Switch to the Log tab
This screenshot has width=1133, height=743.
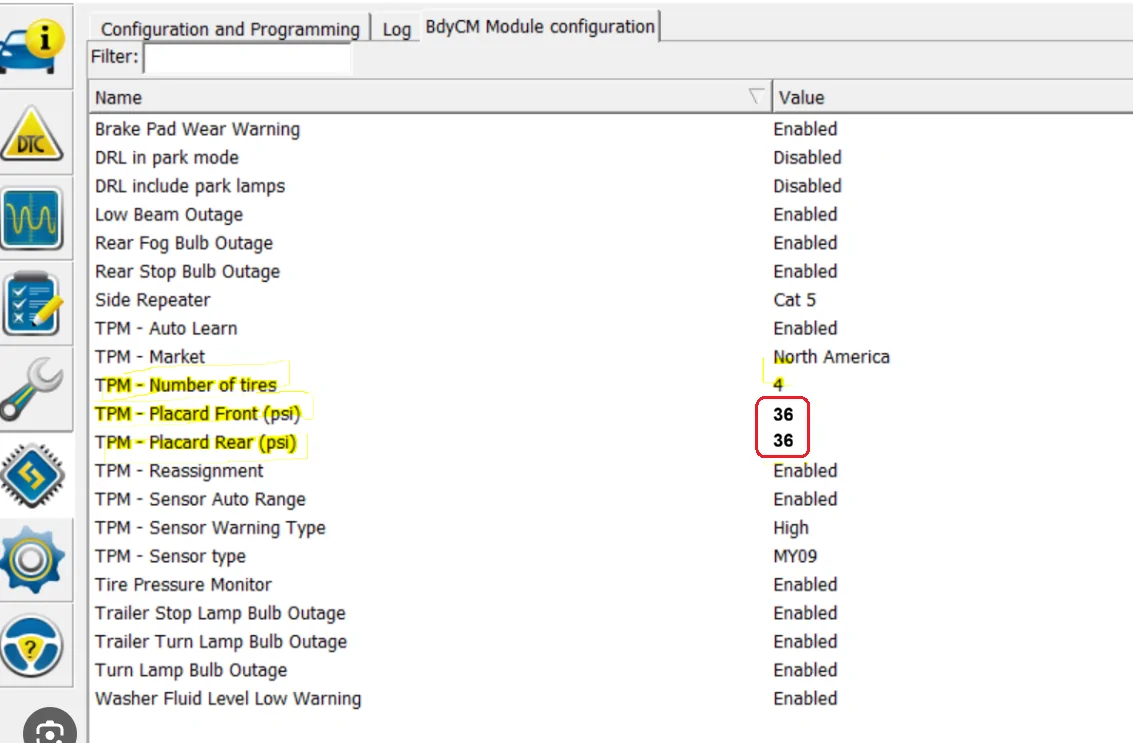click(x=397, y=29)
